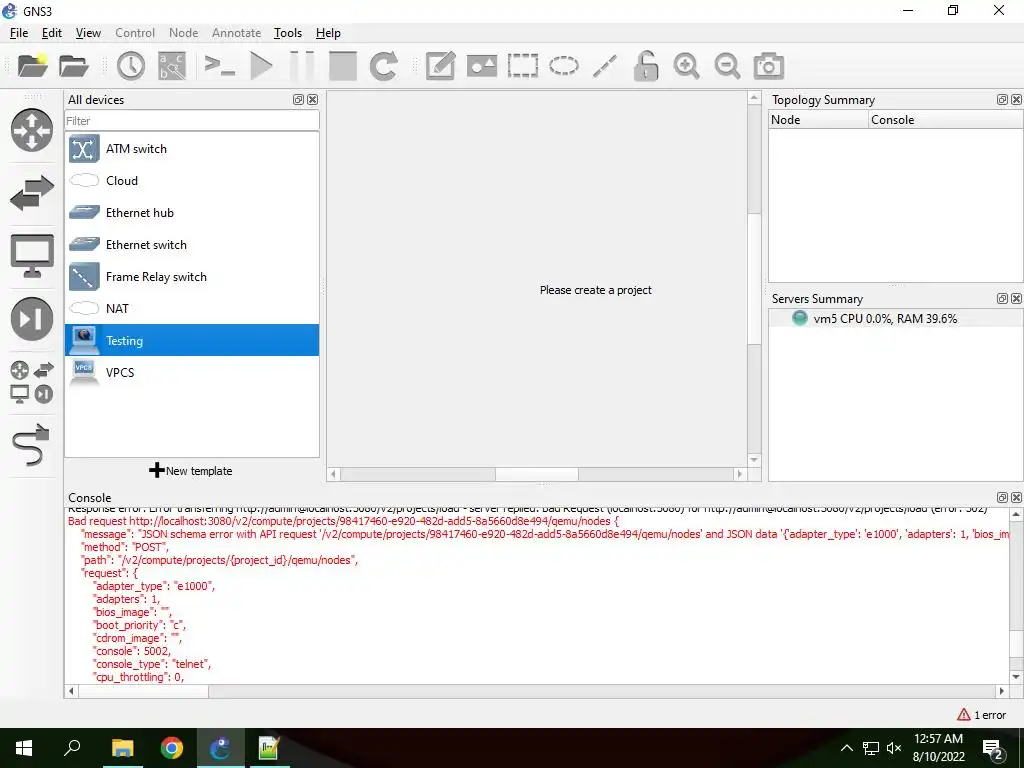
Task: Open Chrome from the taskbar
Action: pos(172,748)
